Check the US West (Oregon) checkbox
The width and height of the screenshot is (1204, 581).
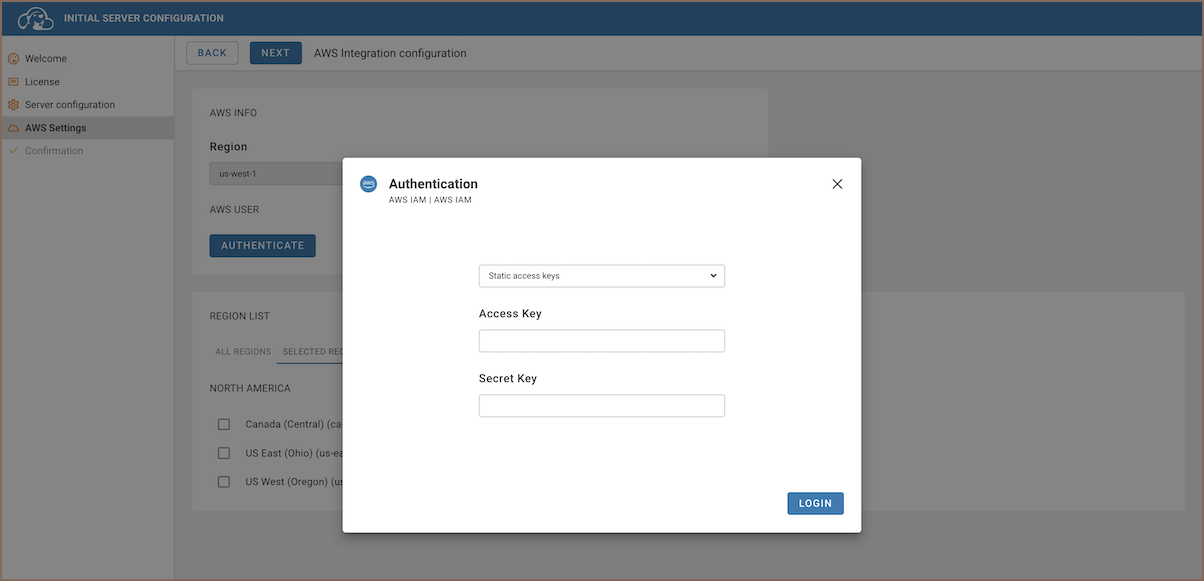coord(224,482)
